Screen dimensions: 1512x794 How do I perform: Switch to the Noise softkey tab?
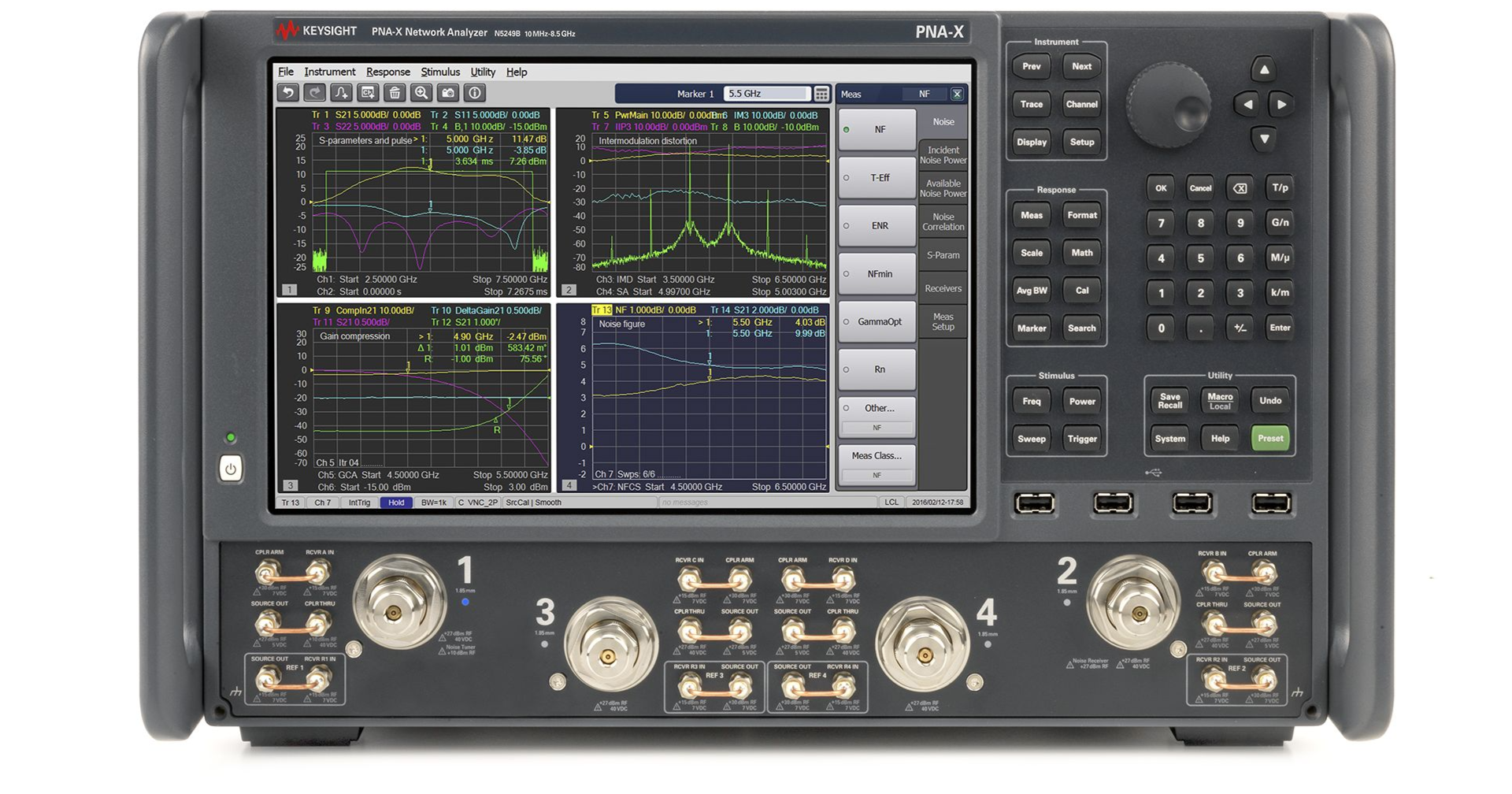tap(943, 122)
